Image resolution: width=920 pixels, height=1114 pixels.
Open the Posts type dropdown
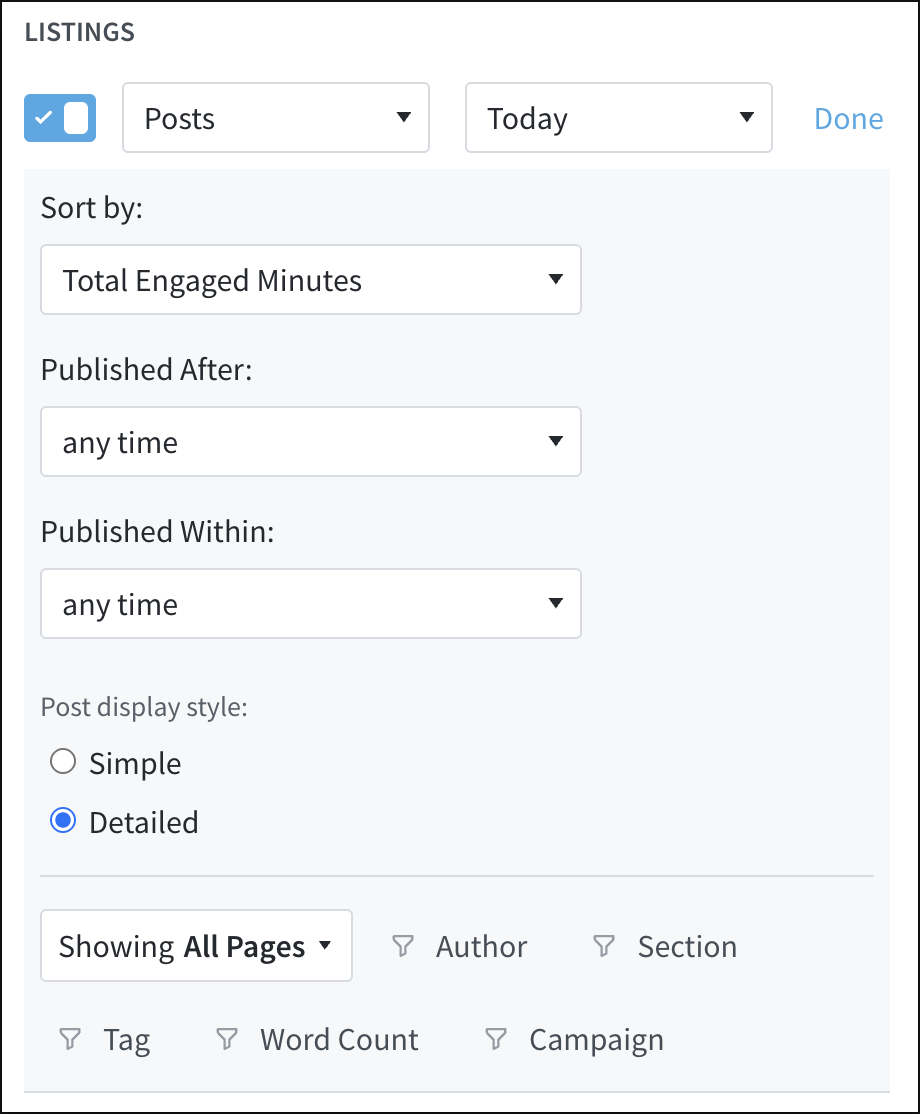pos(276,117)
